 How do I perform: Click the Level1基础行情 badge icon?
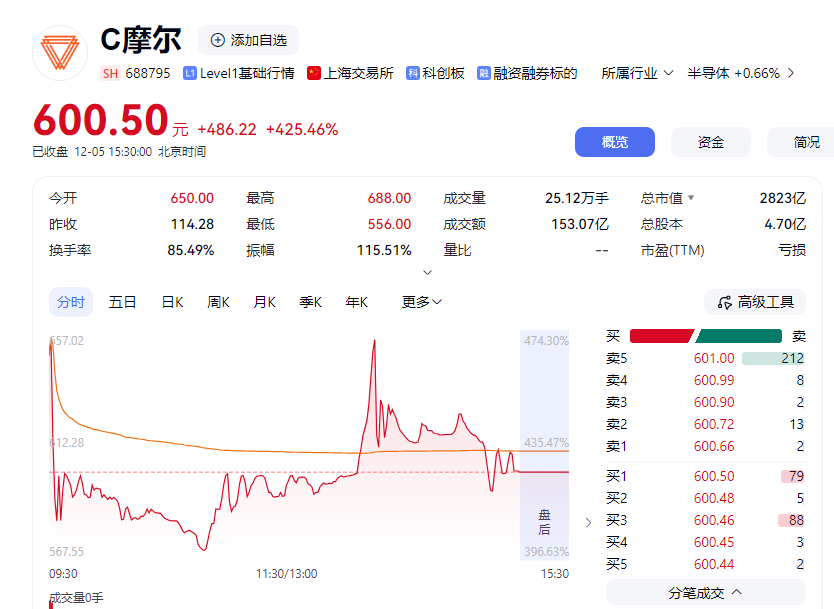point(188,73)
